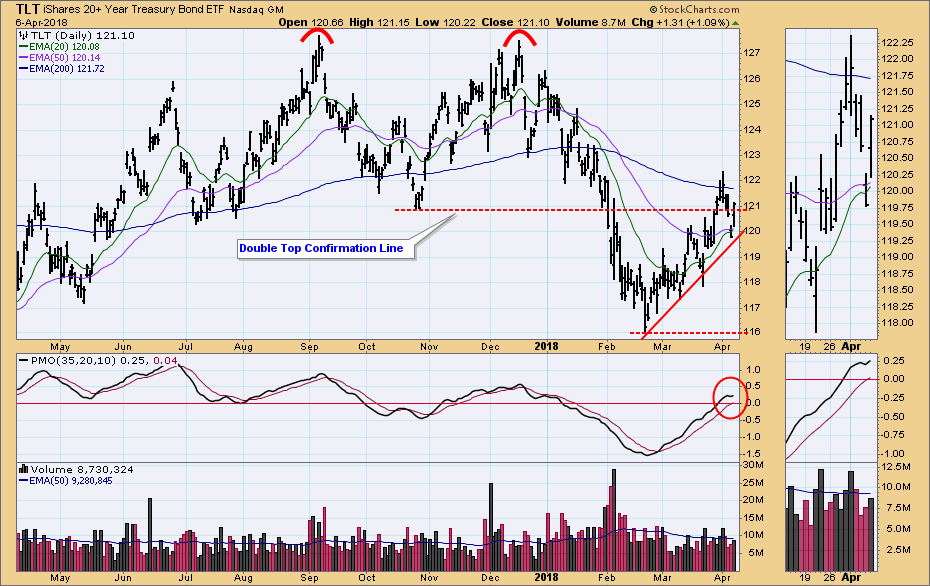The height and width of the screenshot is (586, 930).
Task: Click the green up-triangle next to the Chg value
Action: (x=735, y=23)
